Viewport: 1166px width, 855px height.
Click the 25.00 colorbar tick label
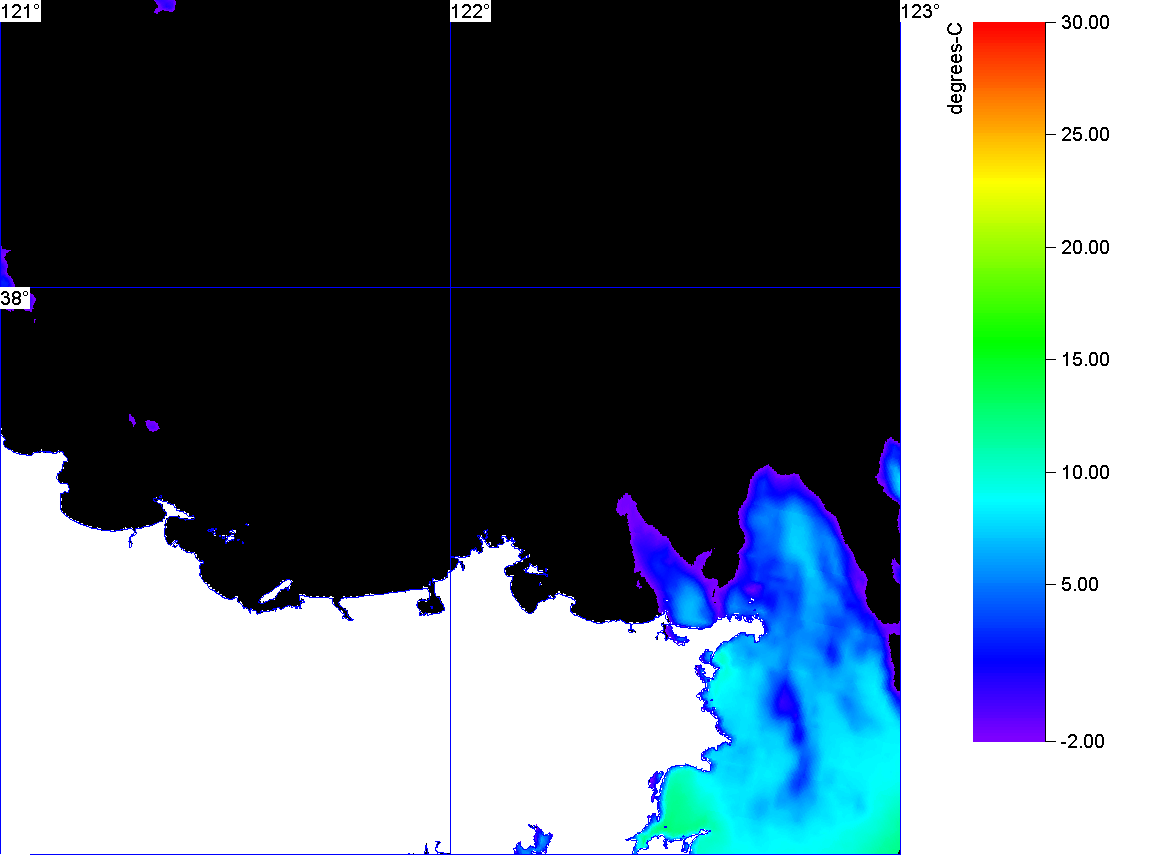(1085, 135)
